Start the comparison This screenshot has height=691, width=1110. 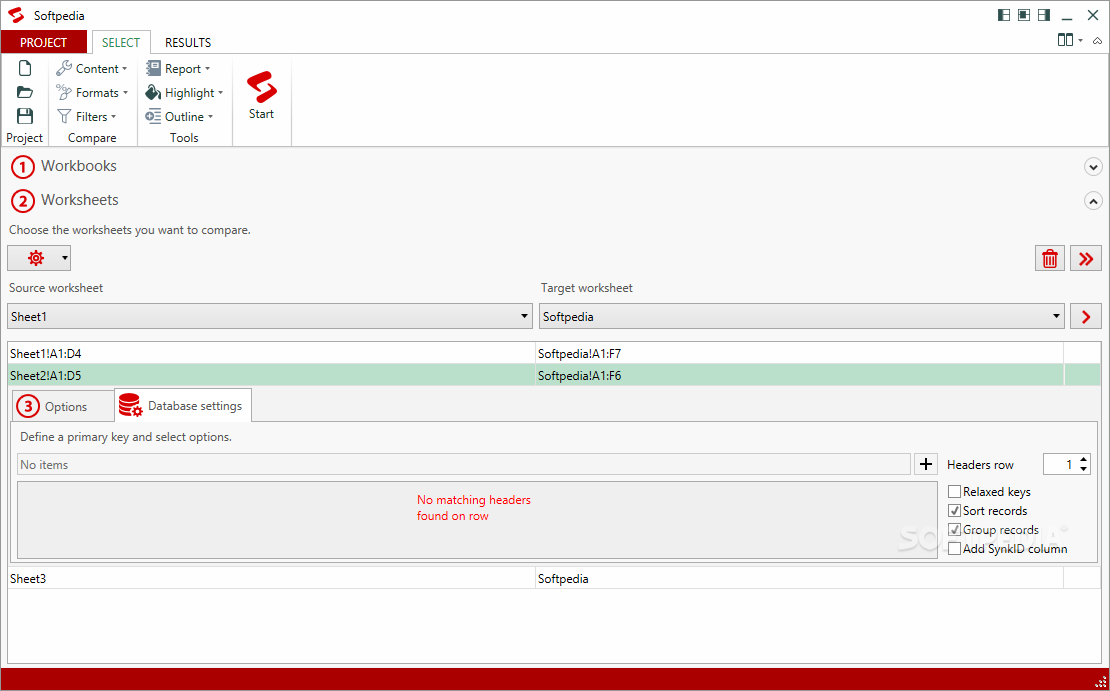click(x=261, y=96)
